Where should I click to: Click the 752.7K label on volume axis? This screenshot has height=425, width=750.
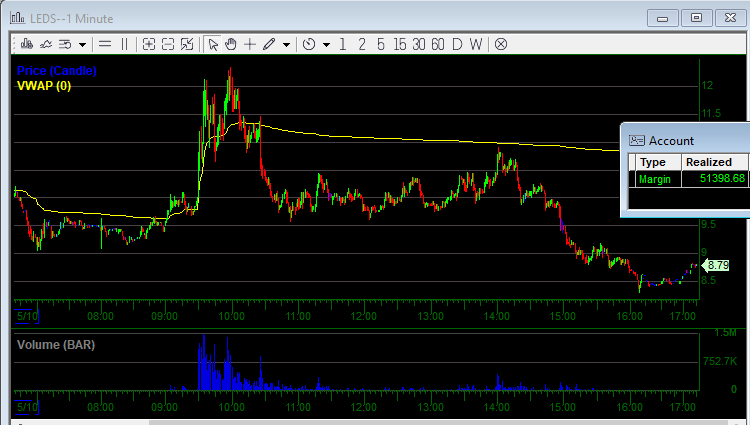(x=720, y=361)
